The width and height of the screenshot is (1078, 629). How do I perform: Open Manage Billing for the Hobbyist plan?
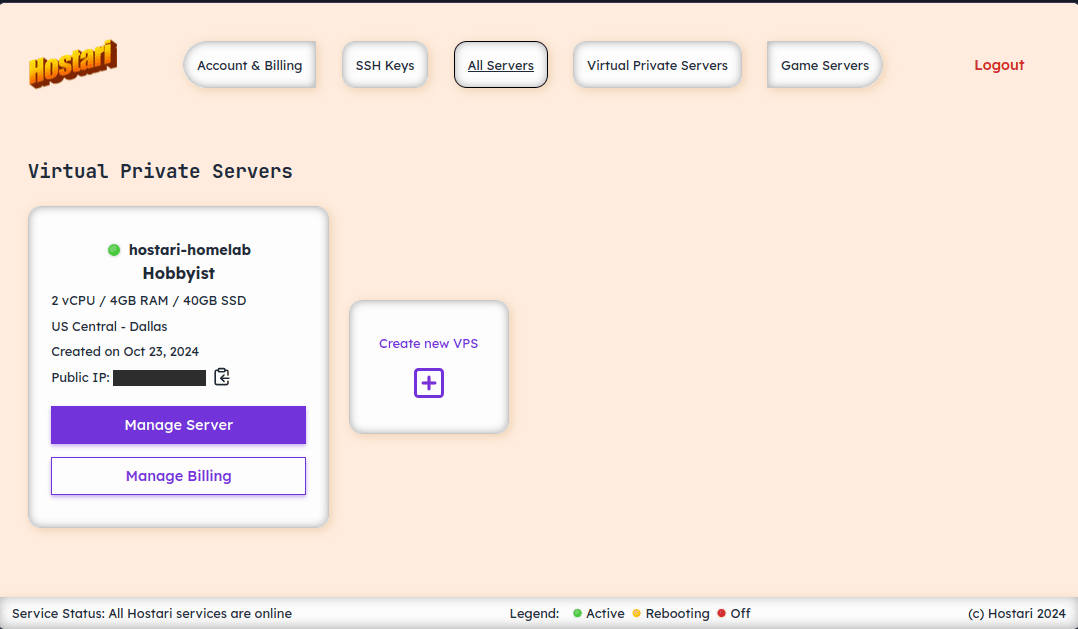(178, 476)
